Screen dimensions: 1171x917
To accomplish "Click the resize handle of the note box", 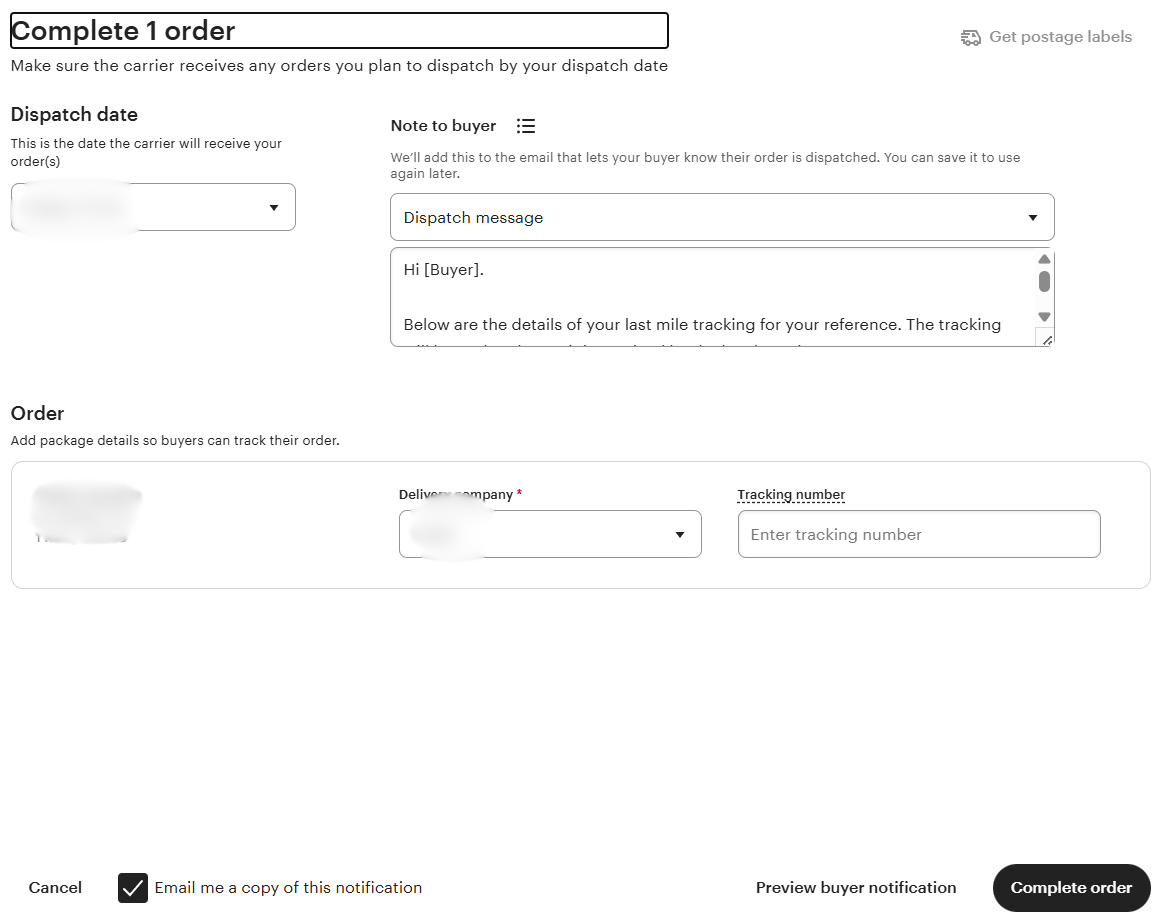I will (x=1046, y=340).
